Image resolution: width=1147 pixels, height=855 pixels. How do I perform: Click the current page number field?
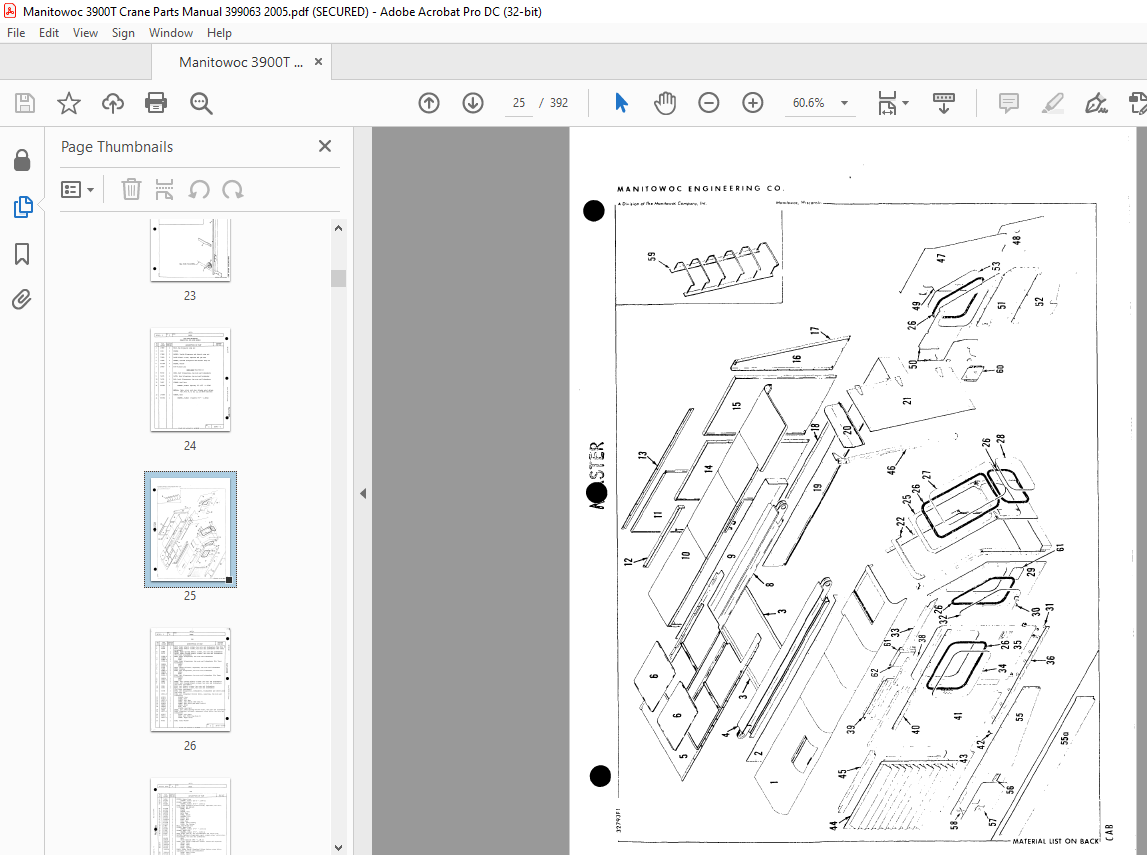tap(519, 103)
